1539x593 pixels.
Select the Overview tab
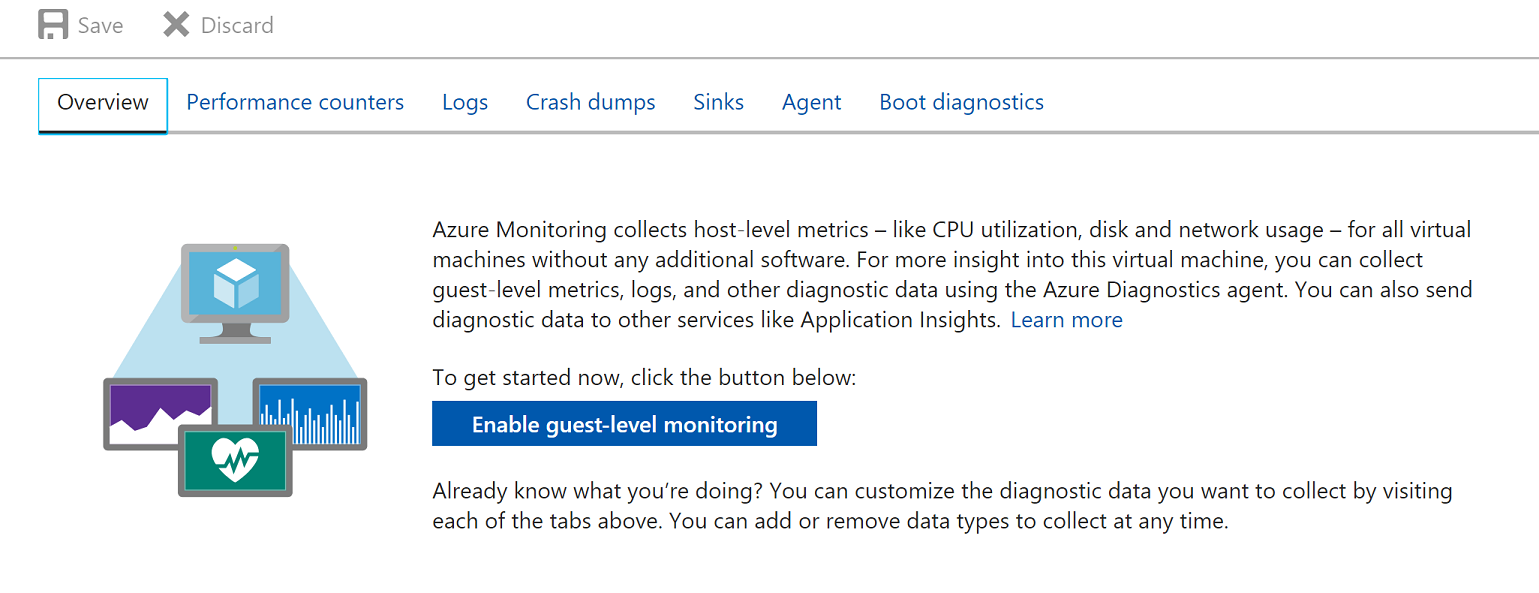(103, 102)
